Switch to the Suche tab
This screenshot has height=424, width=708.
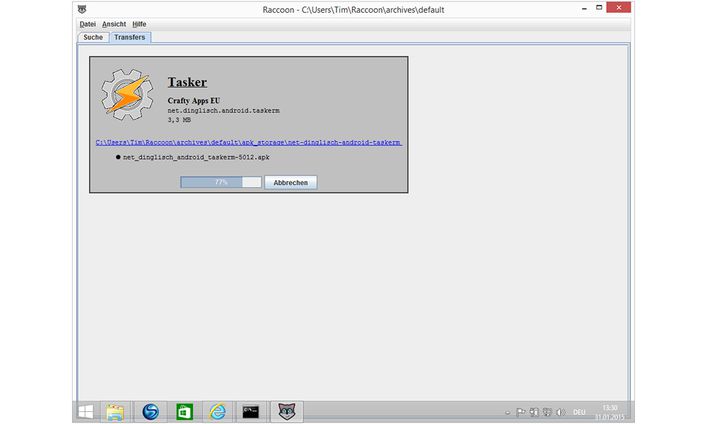click(93, 37)
